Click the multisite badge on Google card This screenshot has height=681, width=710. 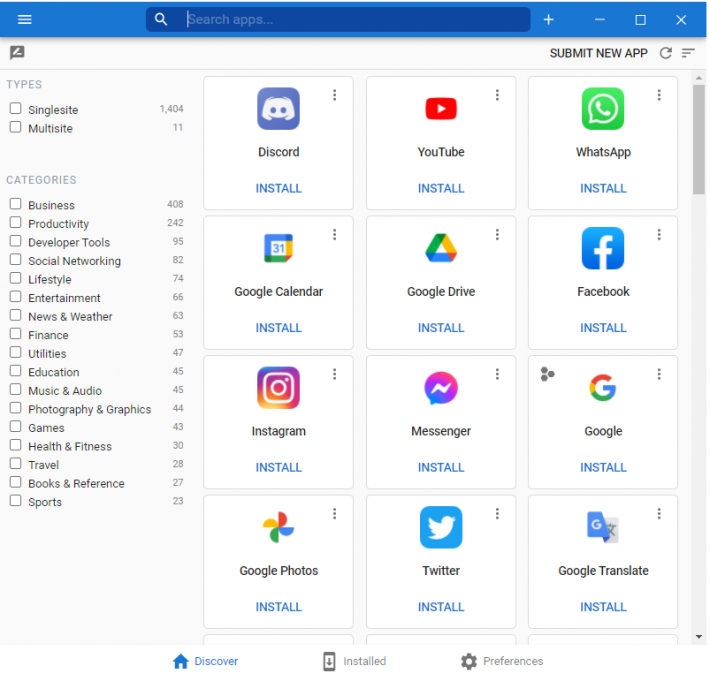coord(547,374)
